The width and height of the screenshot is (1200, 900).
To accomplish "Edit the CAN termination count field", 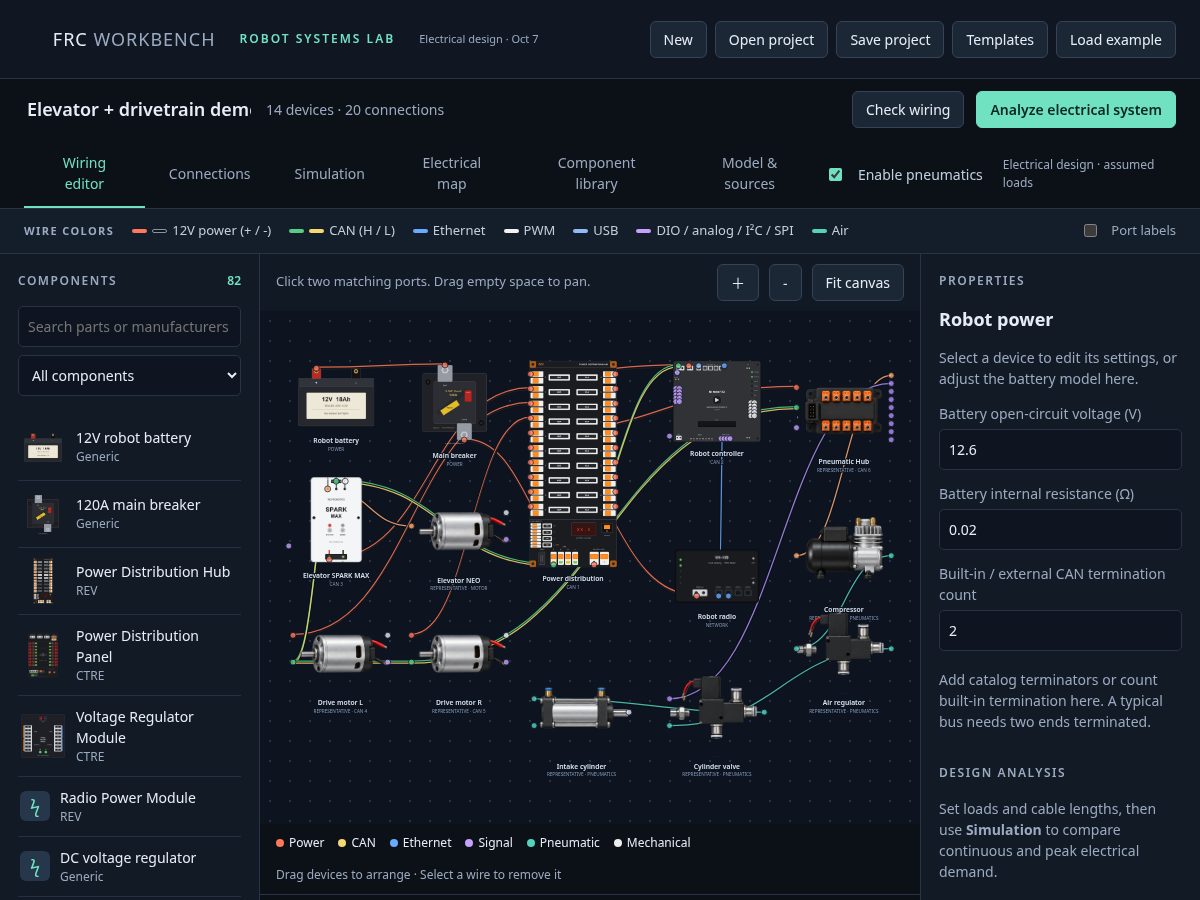I will click(x=1060, y=631).
